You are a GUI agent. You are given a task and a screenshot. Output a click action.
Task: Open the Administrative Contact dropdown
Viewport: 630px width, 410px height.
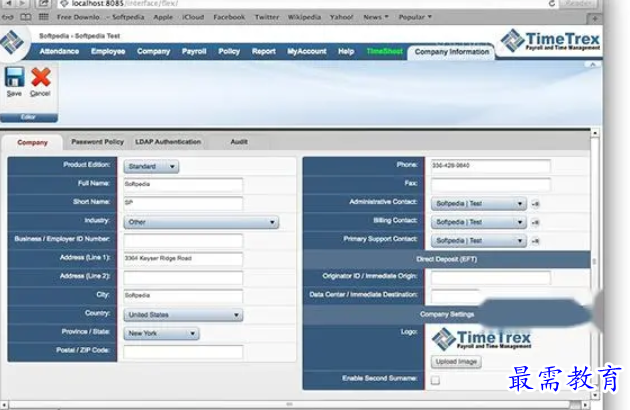coord(479,204)
